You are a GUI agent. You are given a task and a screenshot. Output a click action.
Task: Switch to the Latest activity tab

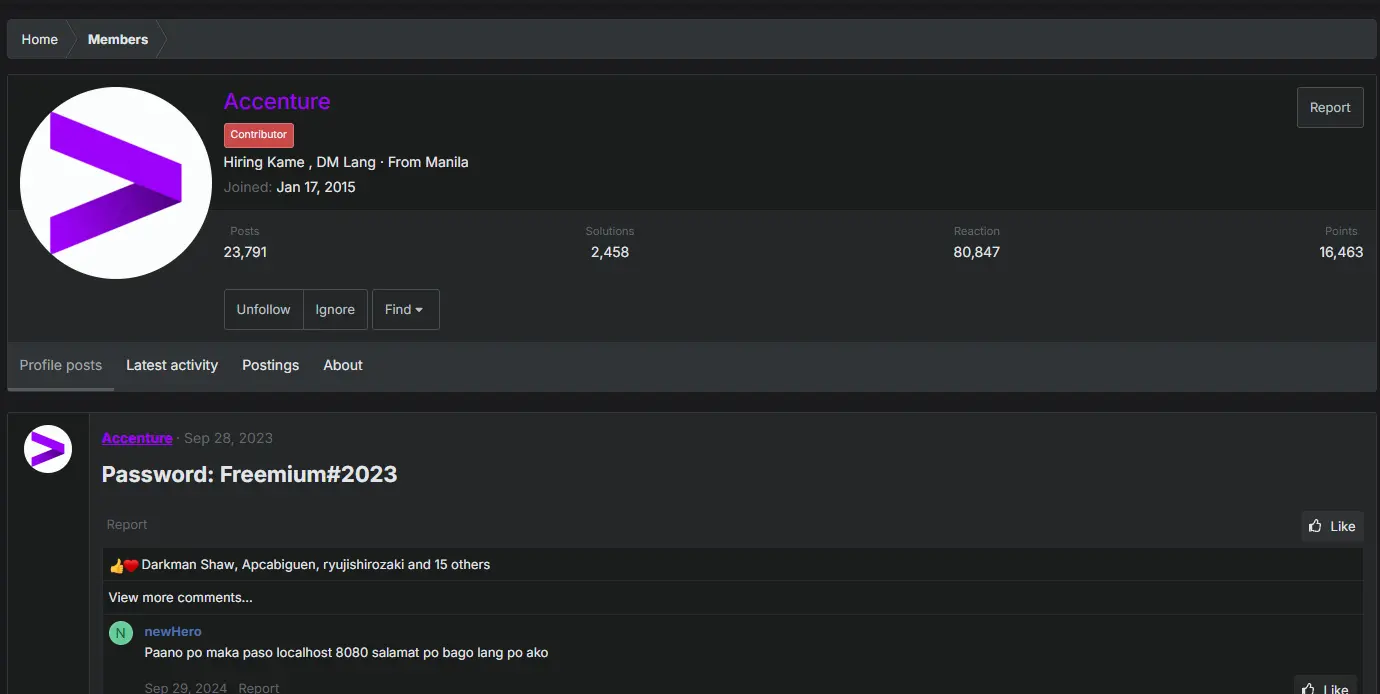tap(172, 365)
